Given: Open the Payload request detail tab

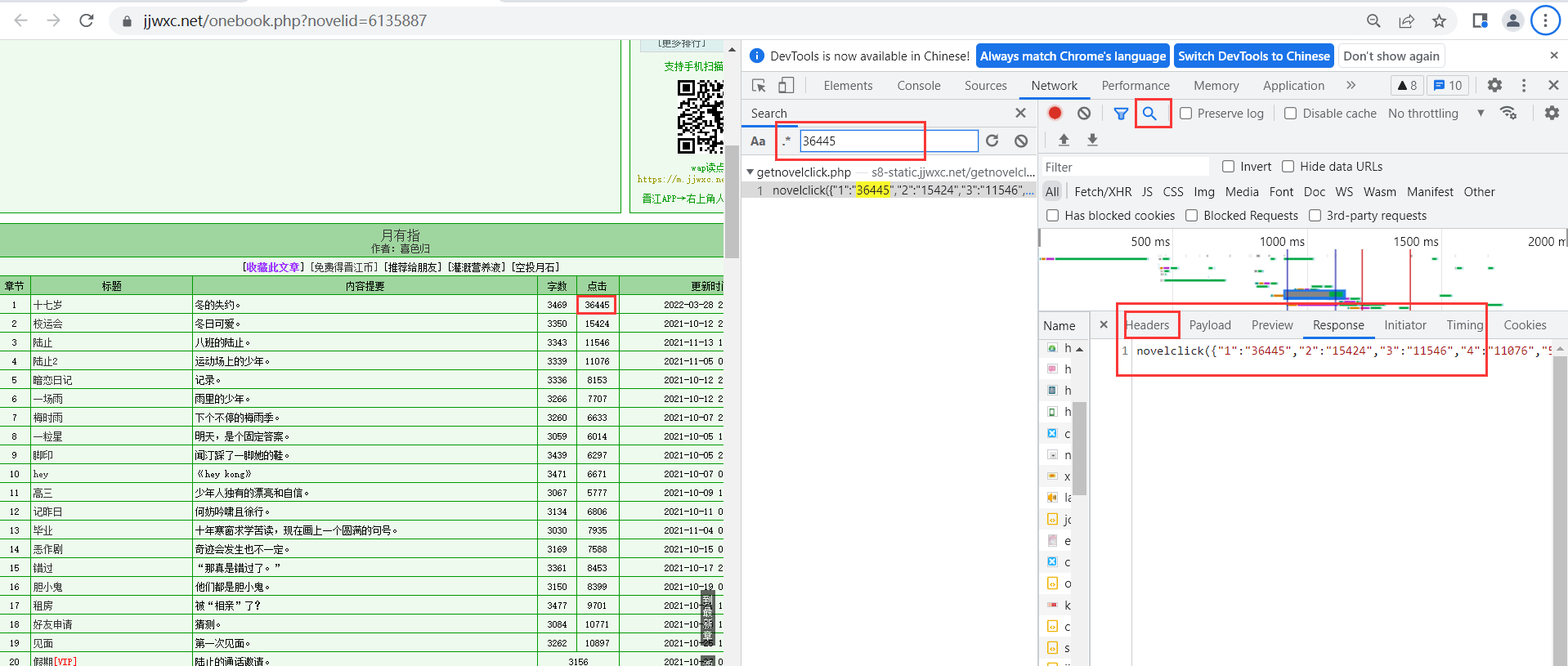Looking at the screenshot, I should tap(1210, 325).
